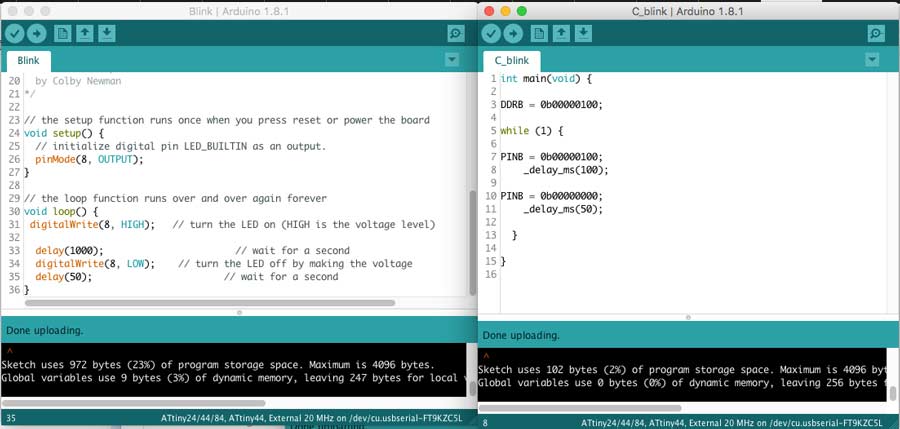Screen dimensions: 900x429
Task: Click Upload arrow button in Blink window
Action: pos(37,34)
